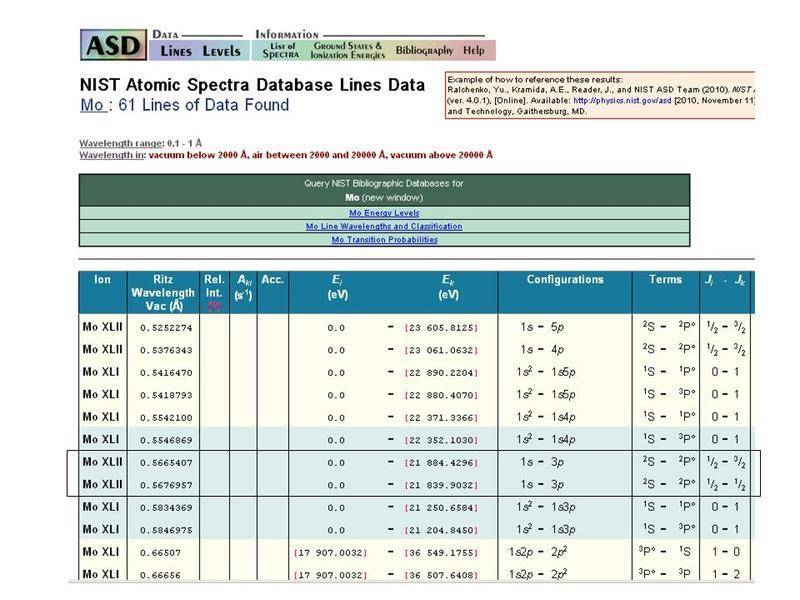Select wavelength value 0.5665407
The height and width of the screenshot is (600, 800).
pyautogui.click(x=166, y=463)
